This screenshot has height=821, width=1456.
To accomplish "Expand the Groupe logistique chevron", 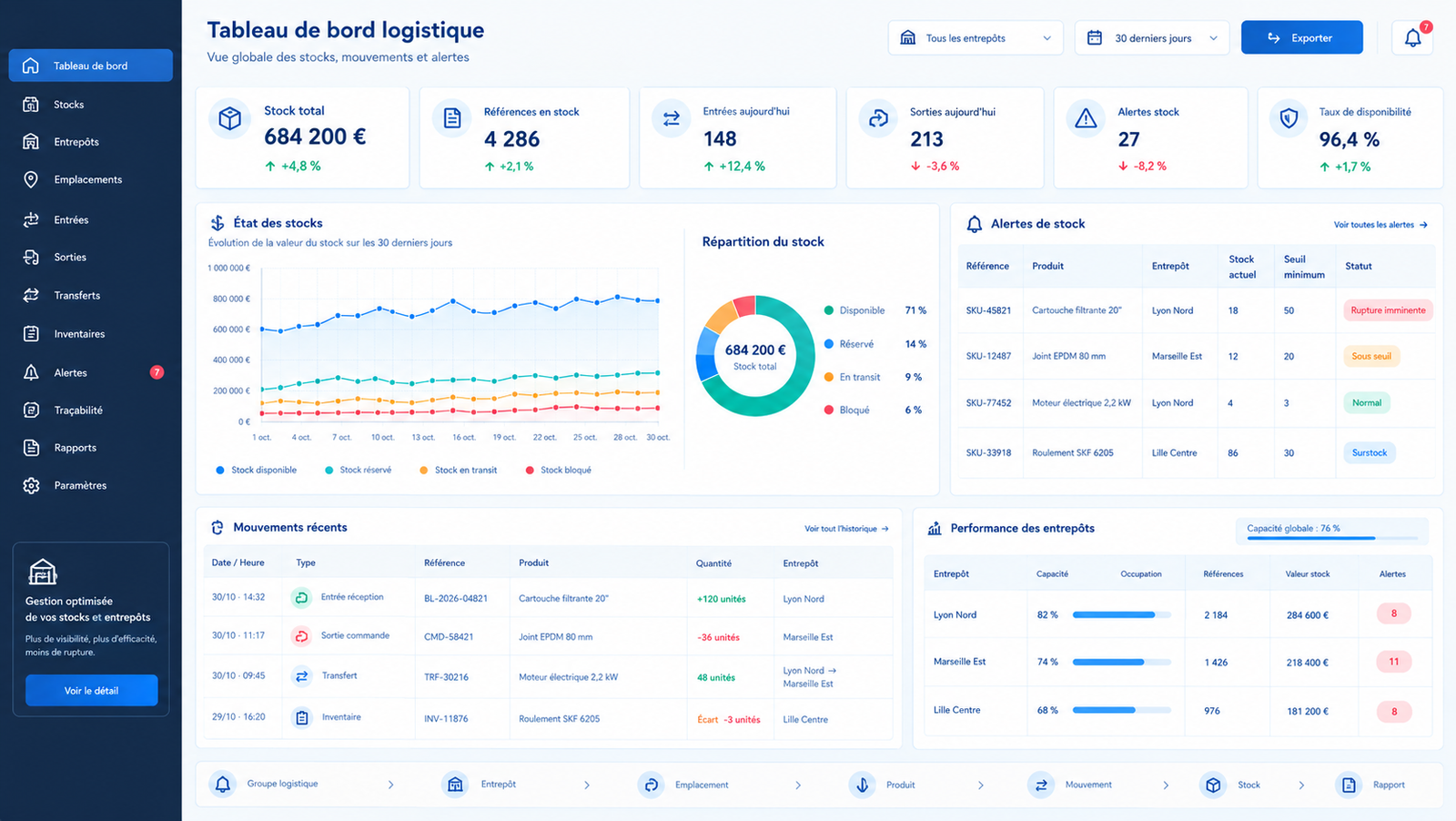I will (x=391, y=785).
